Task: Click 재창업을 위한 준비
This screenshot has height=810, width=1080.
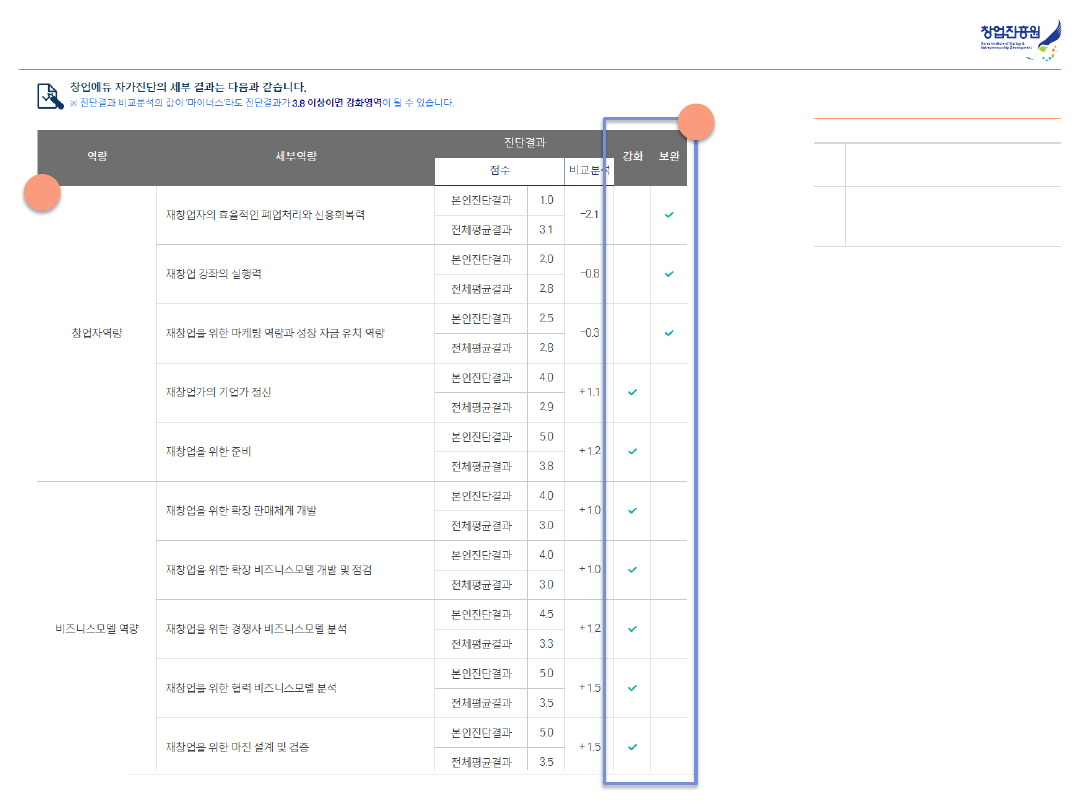Action: (209, 452)
